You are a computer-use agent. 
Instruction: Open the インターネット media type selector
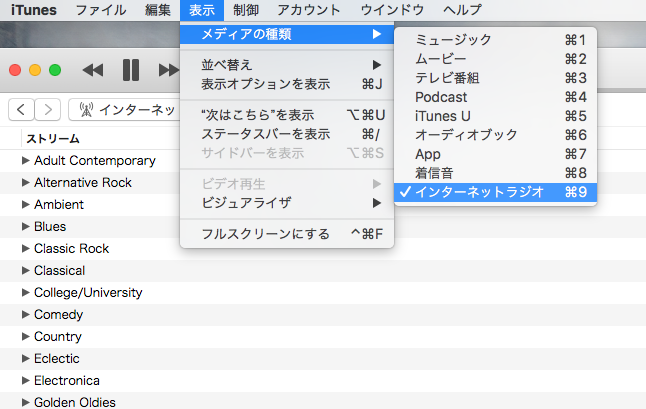[x=124, y=110]
